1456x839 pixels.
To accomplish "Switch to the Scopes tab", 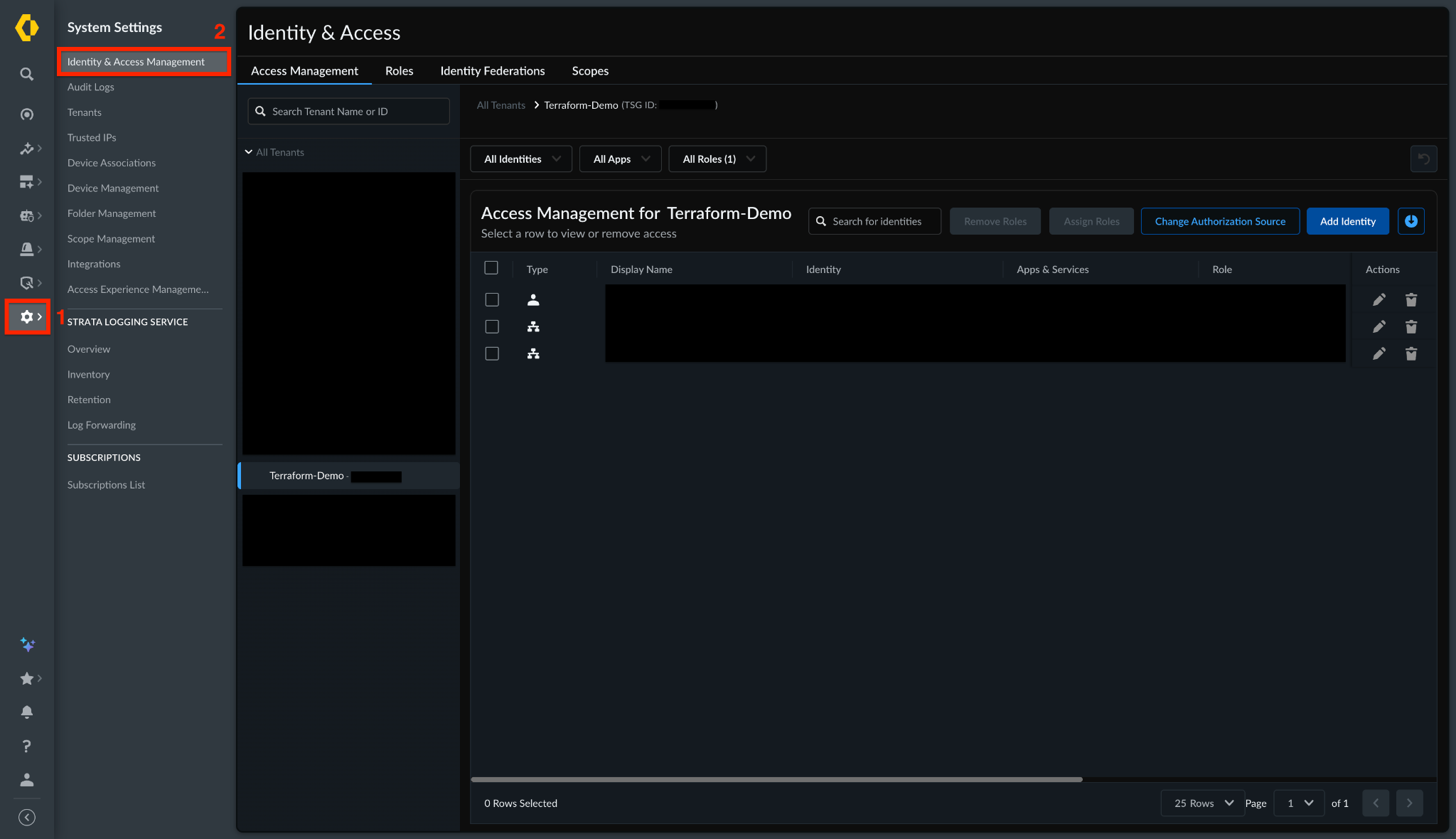I will pos(590,71).
